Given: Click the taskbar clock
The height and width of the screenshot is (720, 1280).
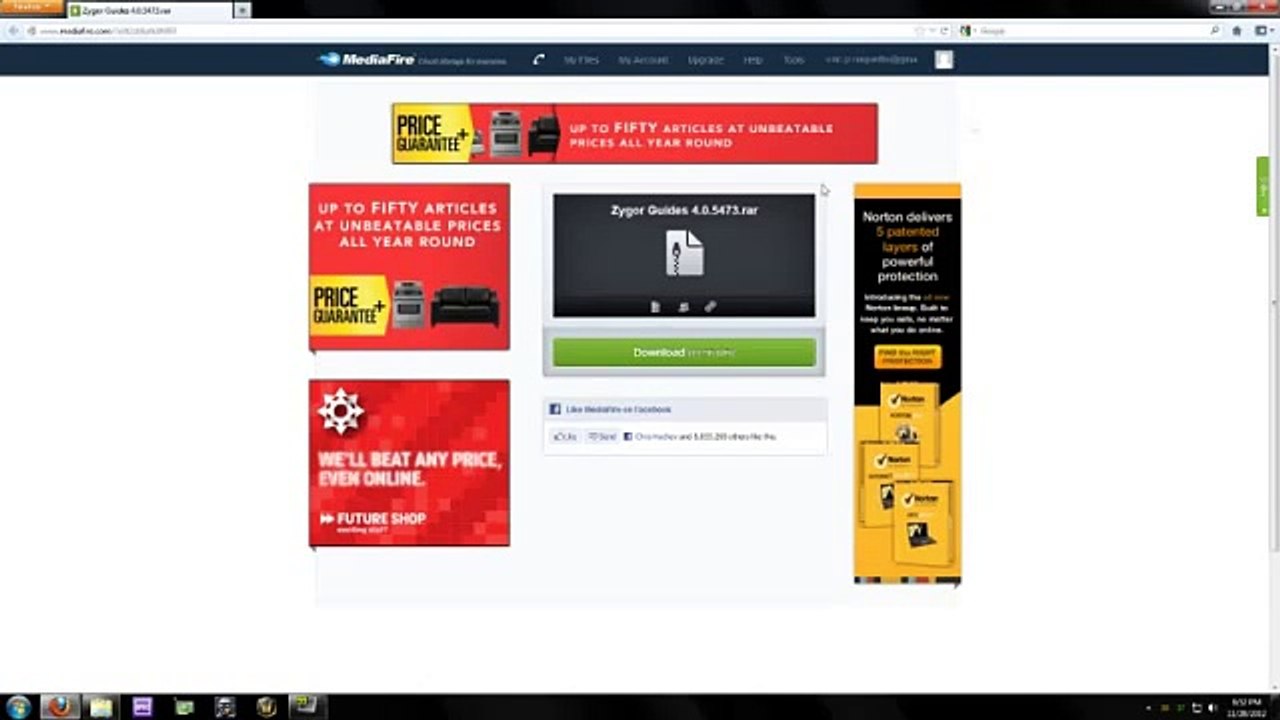Looking at the screenshot, I should click(1246, 707).
